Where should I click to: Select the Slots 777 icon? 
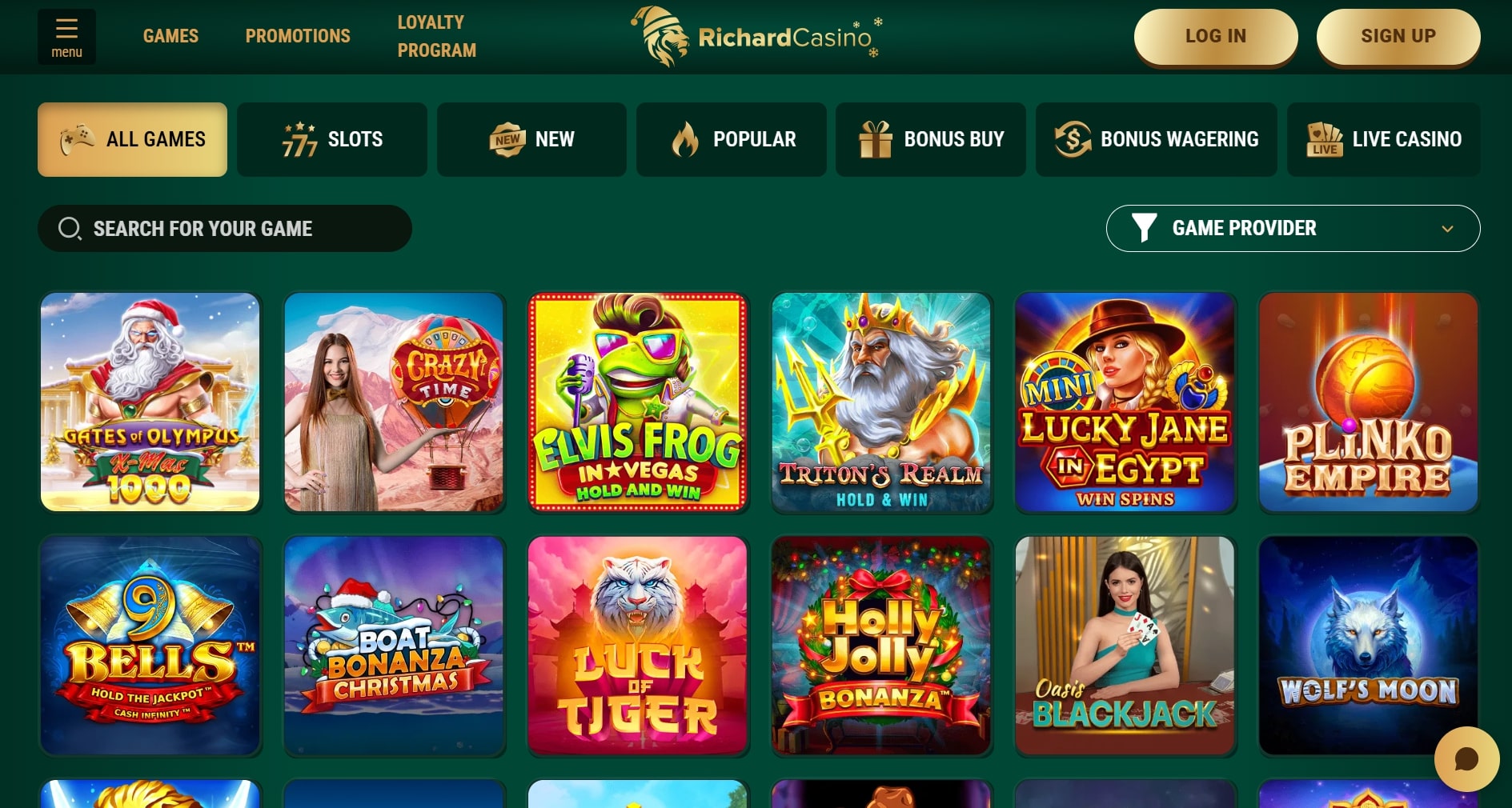[x=299, y=139]
